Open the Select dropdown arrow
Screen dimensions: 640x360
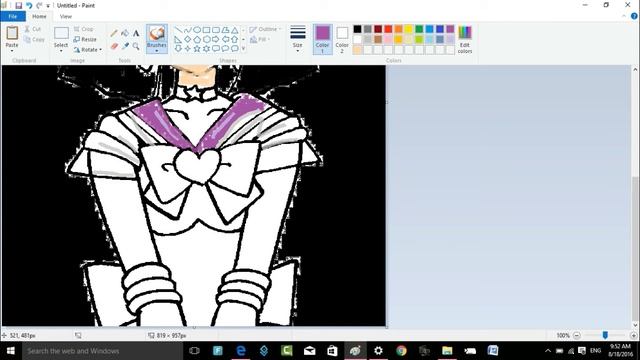(x=61, y=51)
